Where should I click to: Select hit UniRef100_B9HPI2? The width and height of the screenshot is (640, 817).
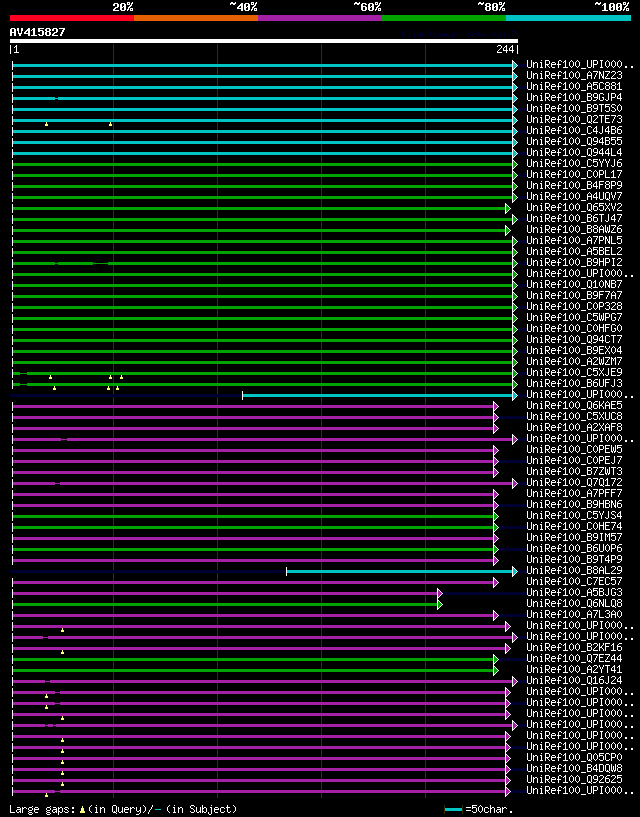[x=574, y=262]
